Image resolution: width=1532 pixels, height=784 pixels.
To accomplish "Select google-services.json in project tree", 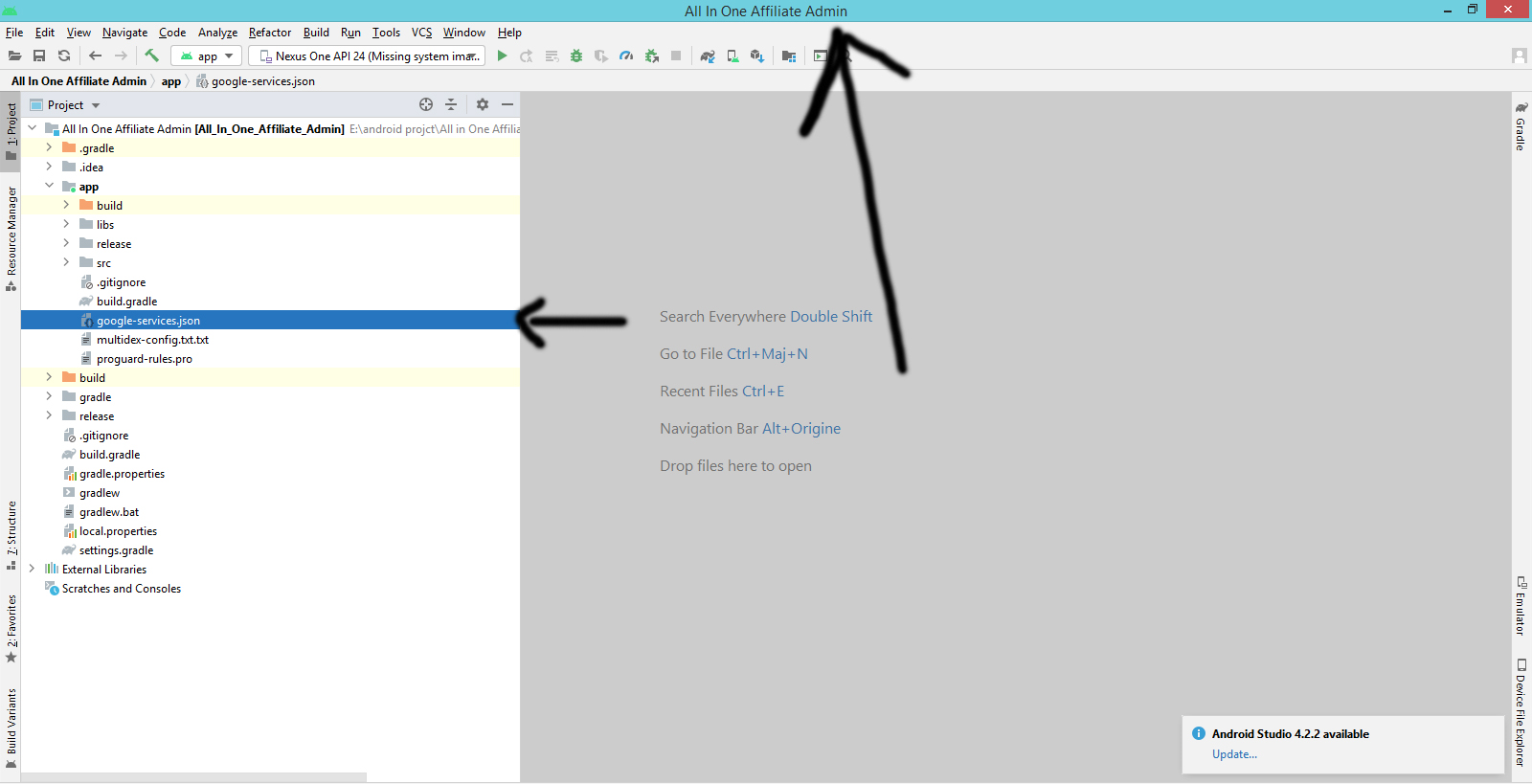I will click(x=270, y=321).
